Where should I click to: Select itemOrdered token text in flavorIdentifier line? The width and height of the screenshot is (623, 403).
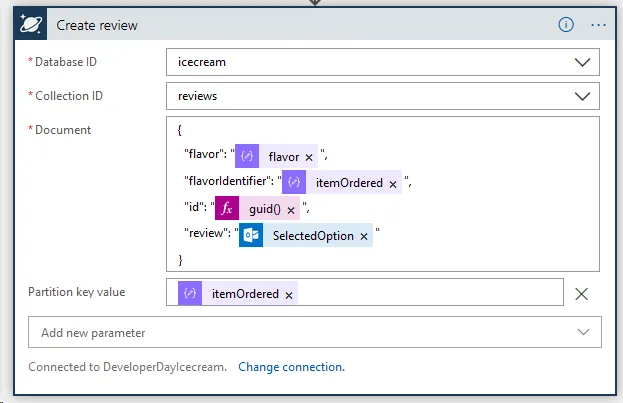coord(349,183)
